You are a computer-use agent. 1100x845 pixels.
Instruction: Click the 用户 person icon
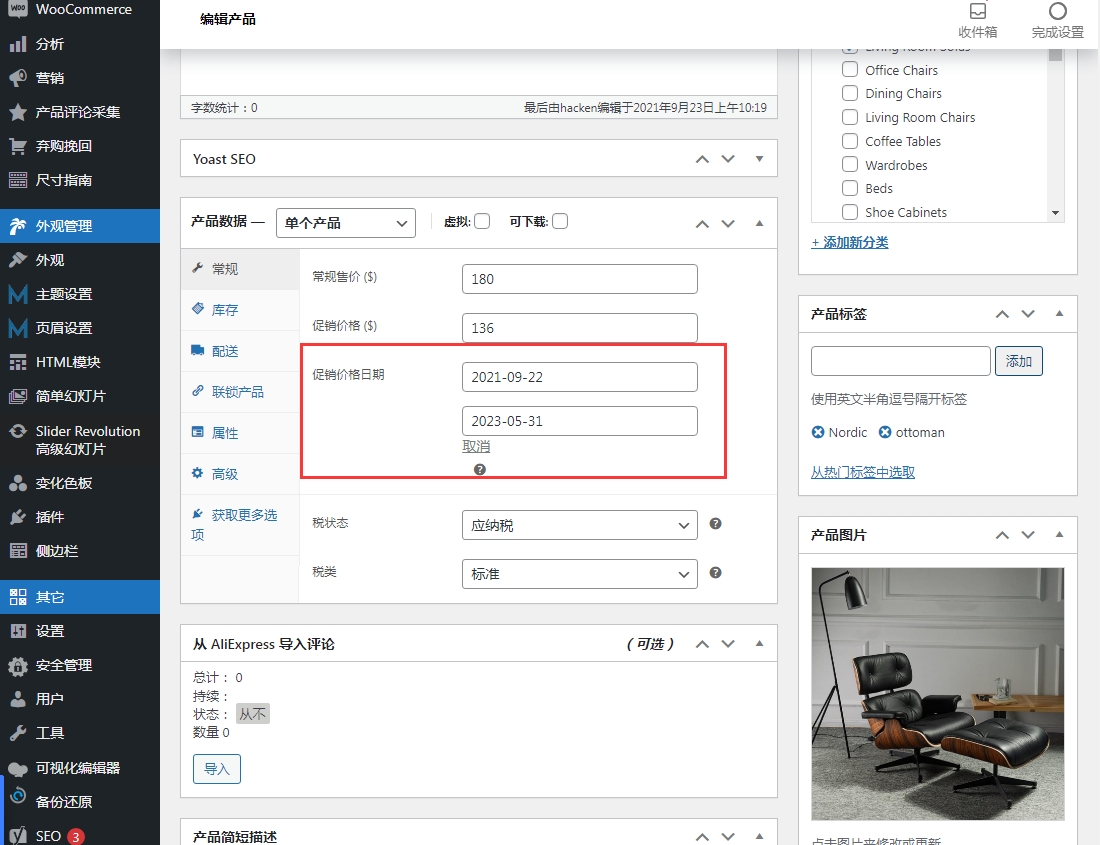18,699
